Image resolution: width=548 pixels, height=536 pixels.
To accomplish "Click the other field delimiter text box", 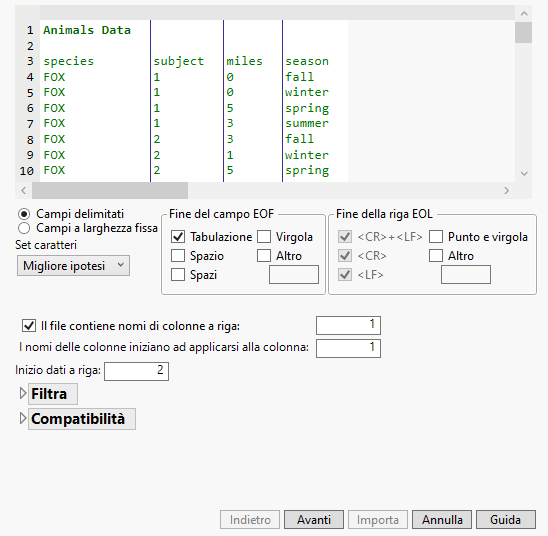I will [294, 274].
